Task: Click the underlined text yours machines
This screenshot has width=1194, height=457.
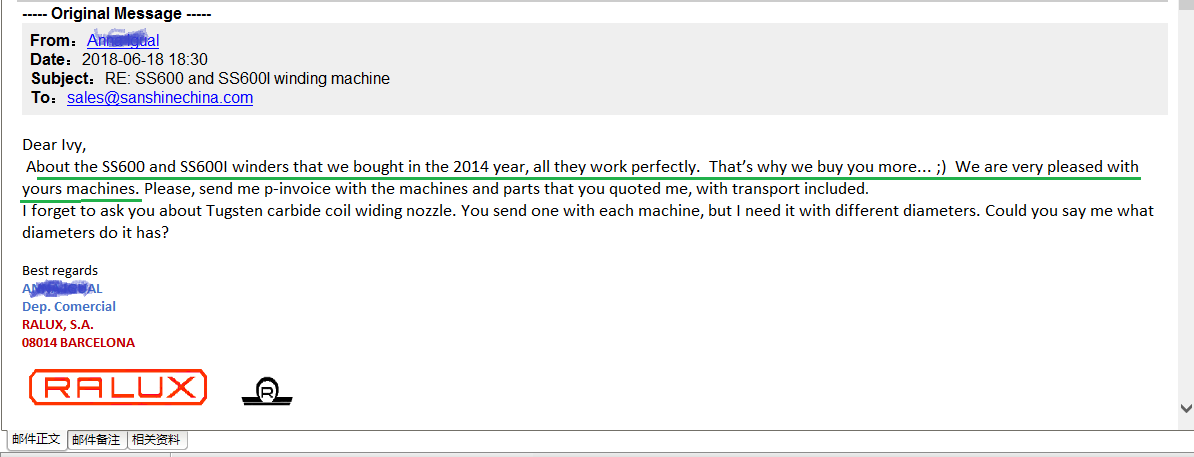Action: pyautogui.click(x=81, y=188)
